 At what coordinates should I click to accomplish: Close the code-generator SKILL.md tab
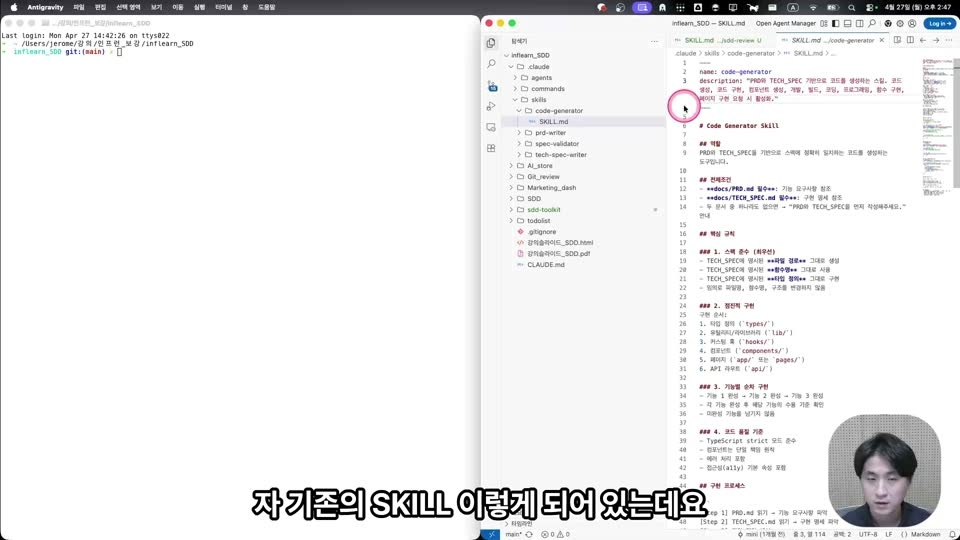click(882, 40)
